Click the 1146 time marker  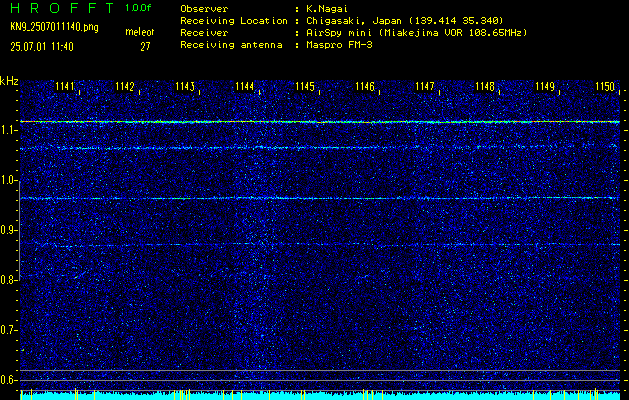(365, 86)
